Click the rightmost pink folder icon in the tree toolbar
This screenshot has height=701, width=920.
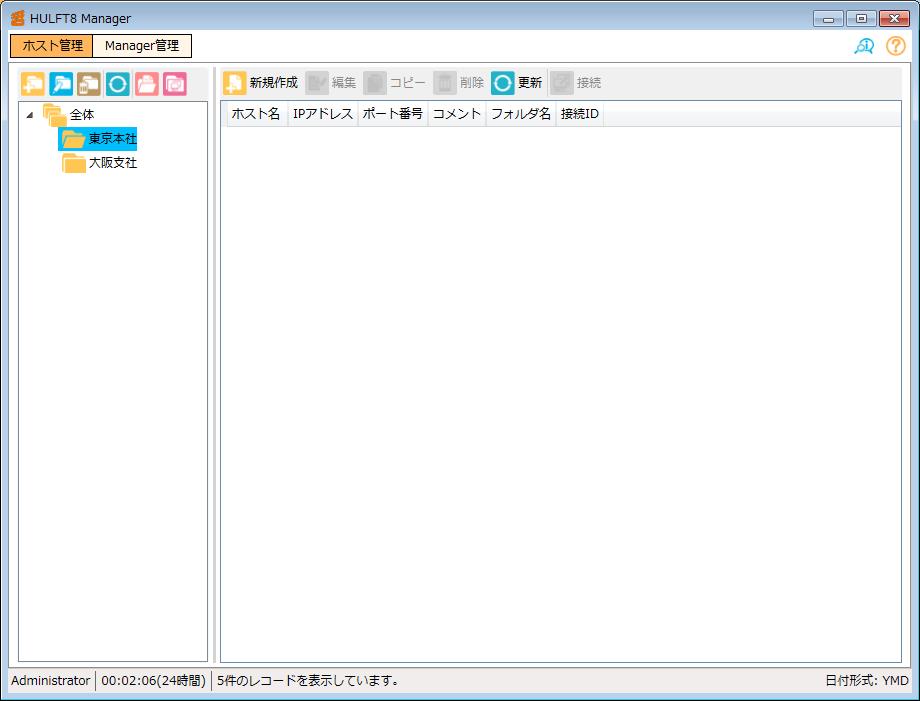pos(175,84)
